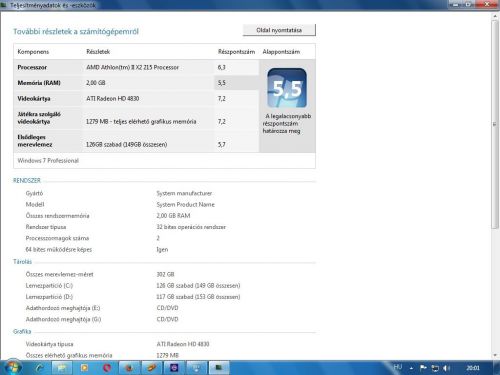Click 'További részletek a számítógépemről' heading
This screenshot has height=375, width=500.
click(x=76, y=32)
